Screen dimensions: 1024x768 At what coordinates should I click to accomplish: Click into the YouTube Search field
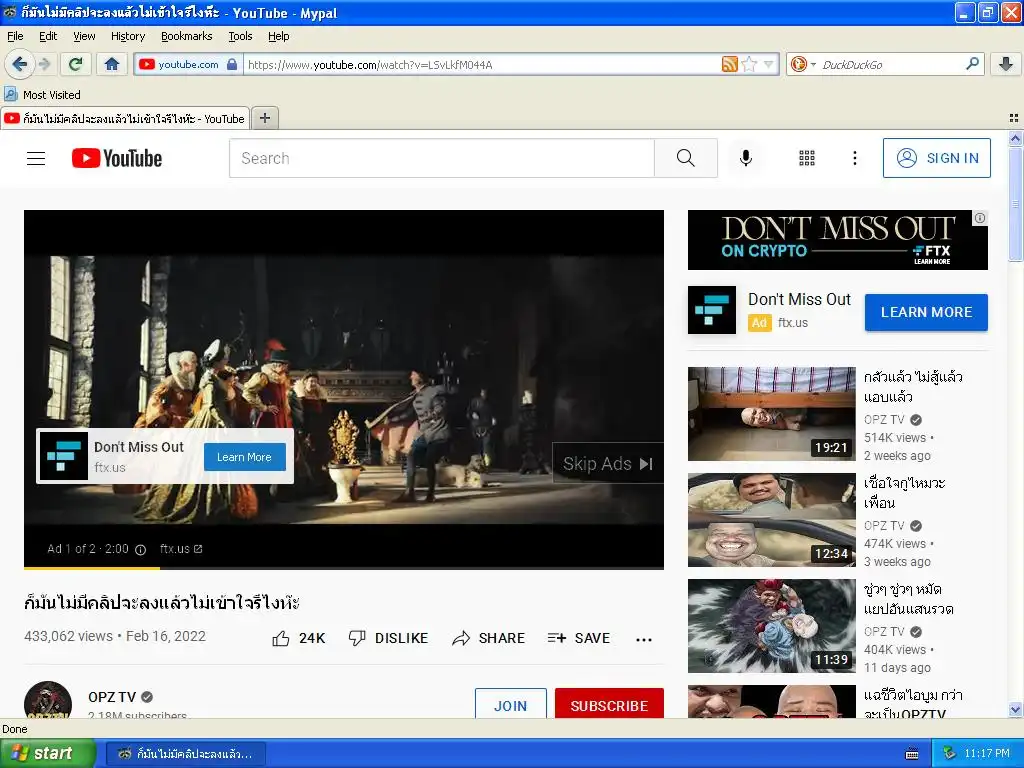point(441,158)
